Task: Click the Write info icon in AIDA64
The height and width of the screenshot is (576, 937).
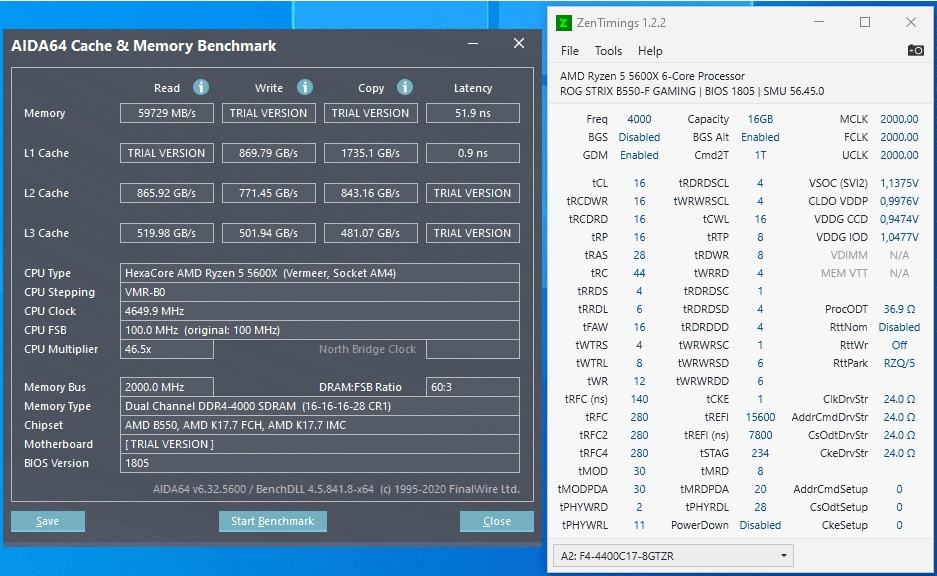Action: [305, 87]
